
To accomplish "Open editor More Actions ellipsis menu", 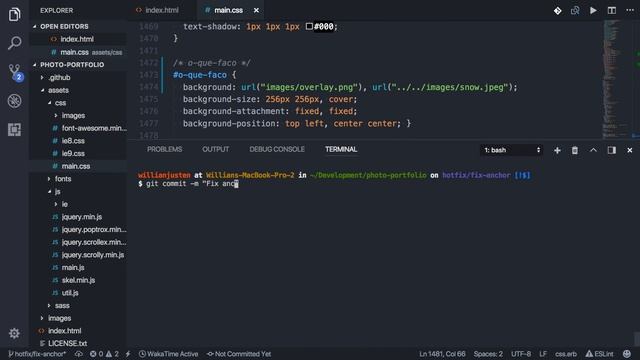I will pos(630,10).
